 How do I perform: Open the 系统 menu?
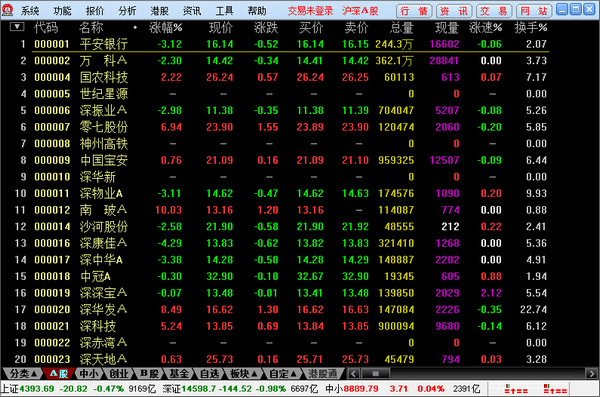point(30,11)
